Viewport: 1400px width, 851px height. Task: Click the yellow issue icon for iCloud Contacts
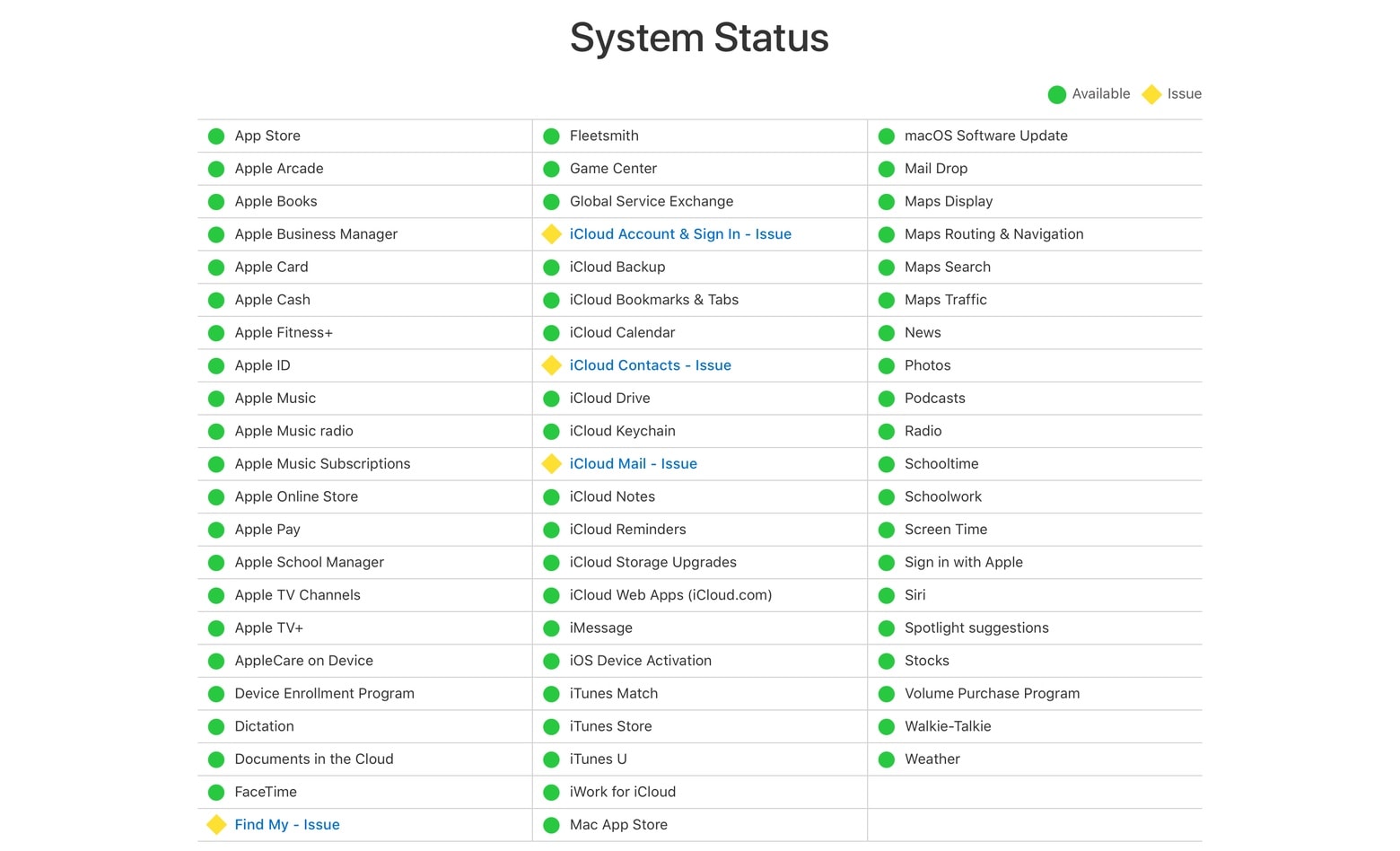tap(551, 365)
